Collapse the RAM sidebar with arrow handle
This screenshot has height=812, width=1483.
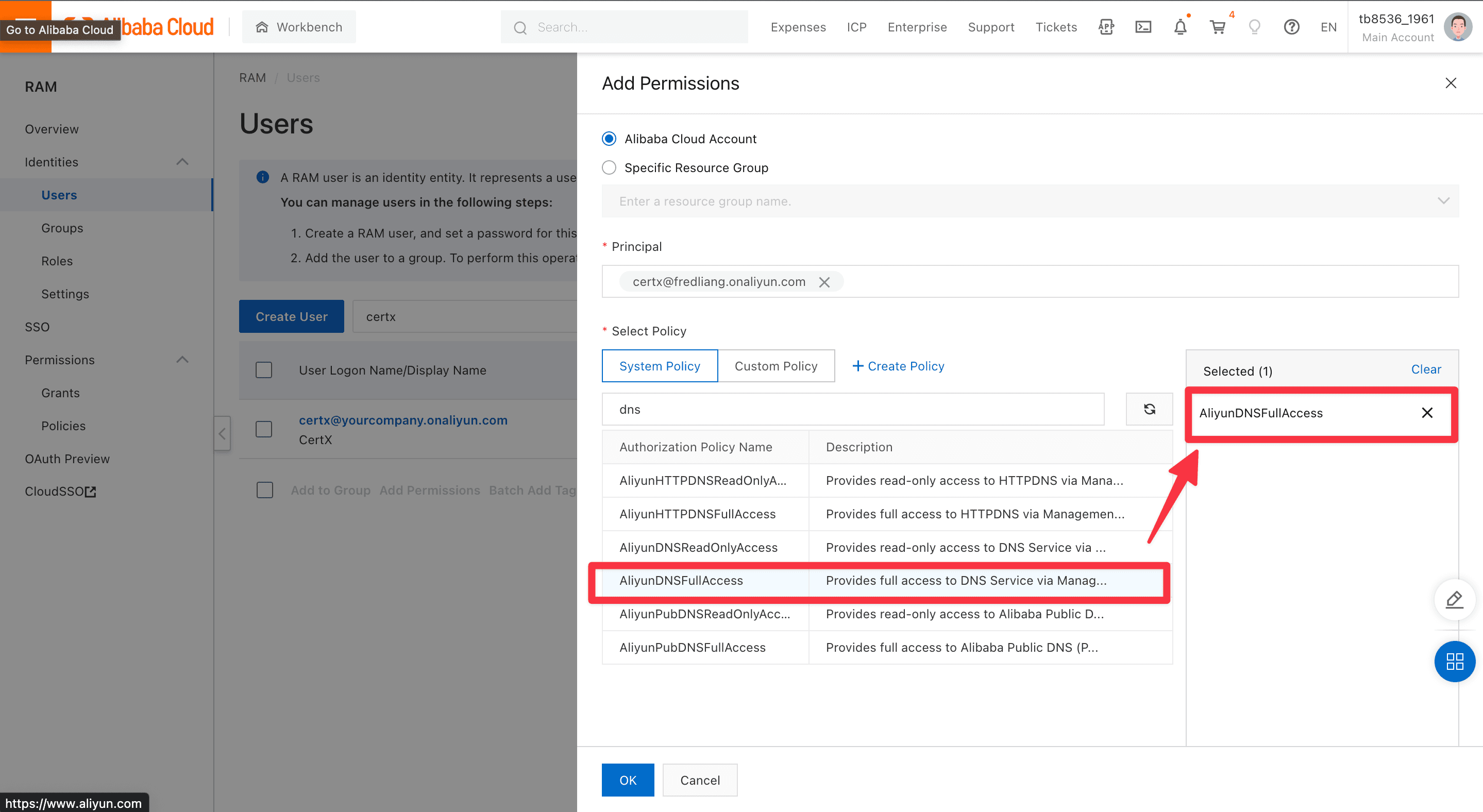222,433
